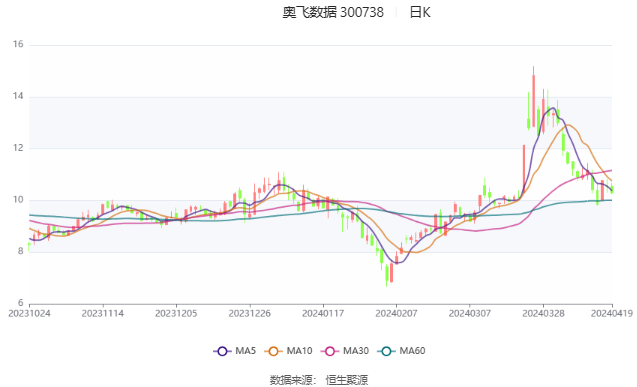Click x-axis date label 20231226
The height and width of the screenshot is (387, 637).
coord(249,313)
